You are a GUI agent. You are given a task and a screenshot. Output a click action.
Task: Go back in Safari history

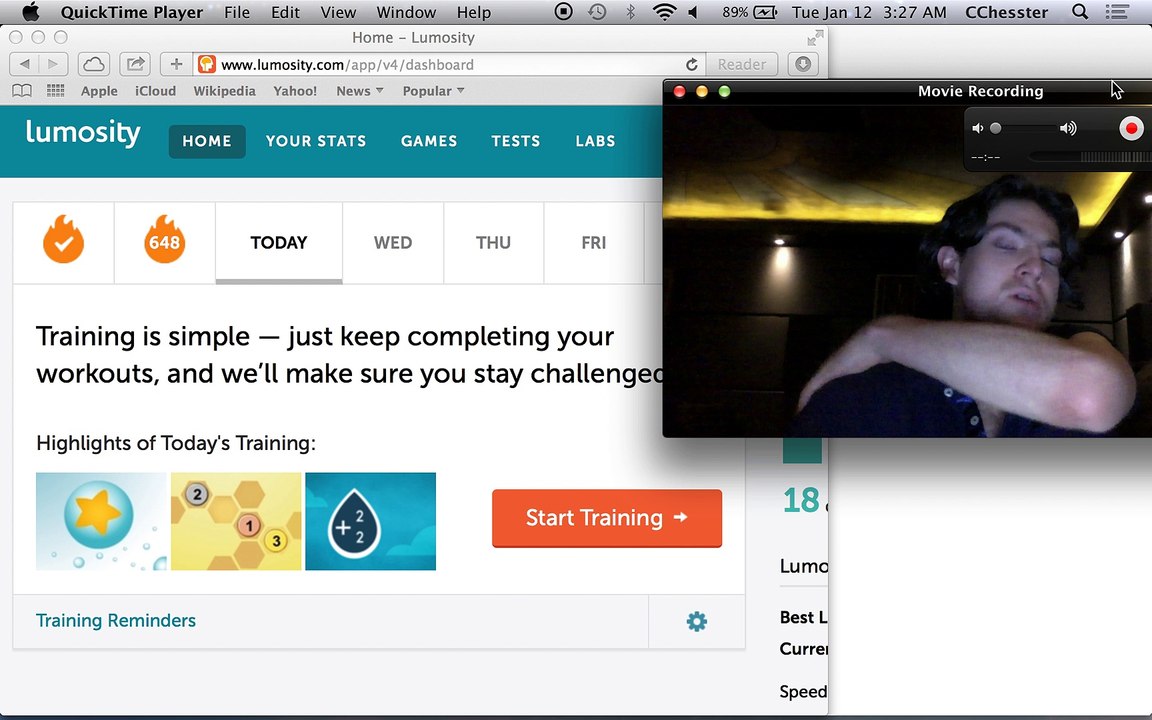[x=24, y=64]
